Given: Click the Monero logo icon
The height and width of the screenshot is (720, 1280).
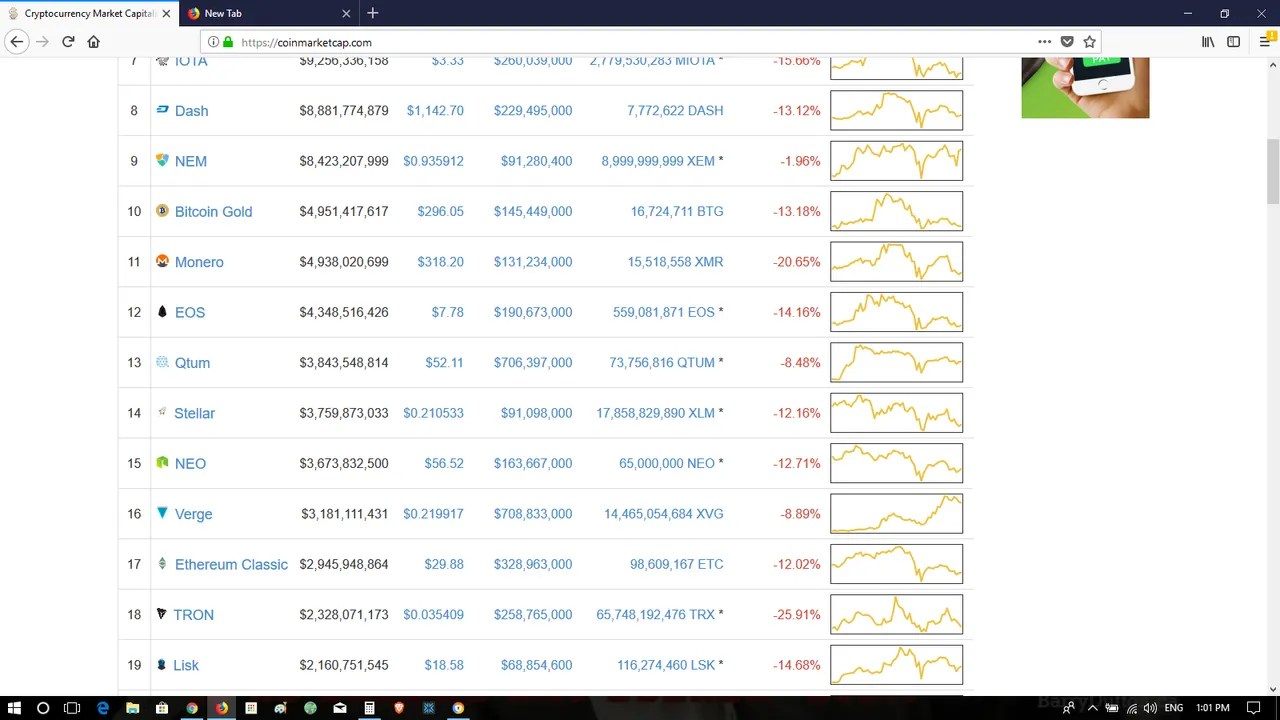Looking at the screenshot, I should pos(162,261).
